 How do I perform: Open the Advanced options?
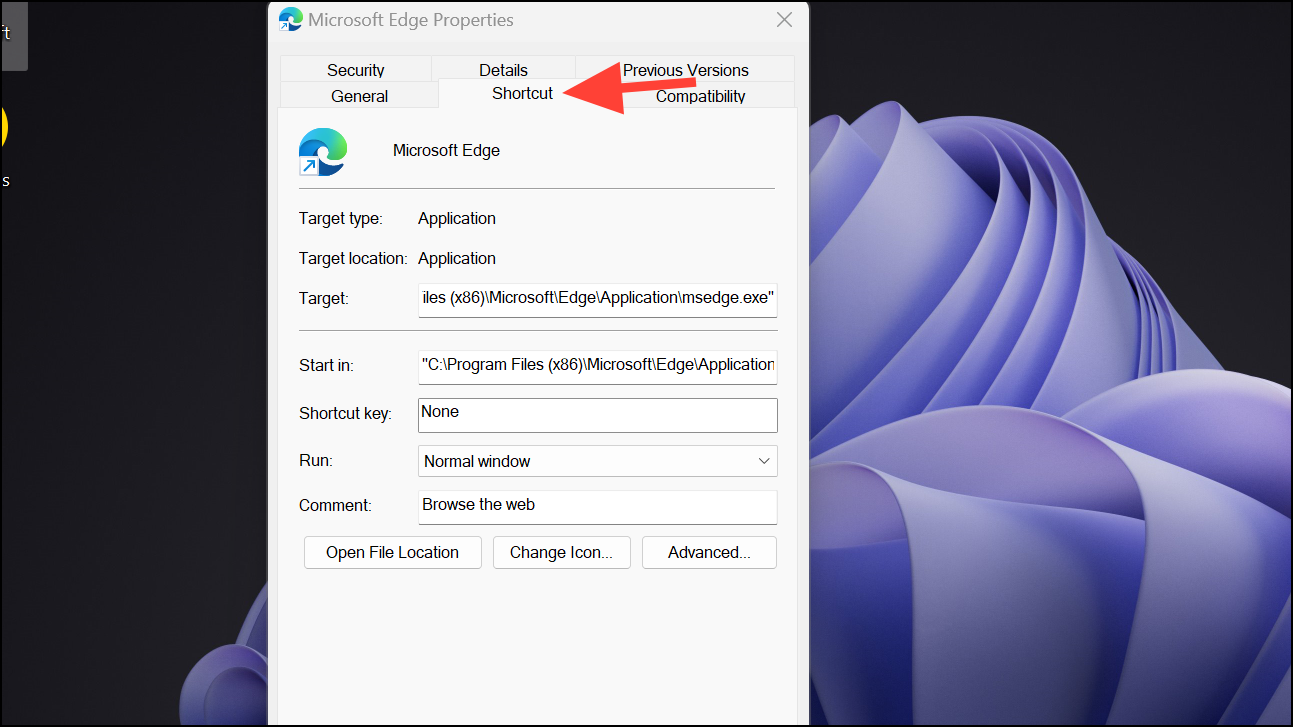[709, 552]
